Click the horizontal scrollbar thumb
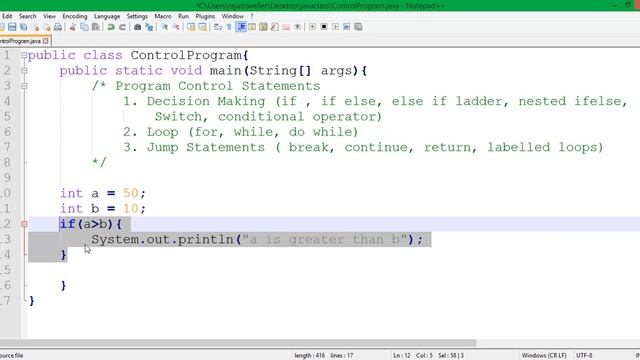Viewport: 640px width, 360px height. pos(238,343)
